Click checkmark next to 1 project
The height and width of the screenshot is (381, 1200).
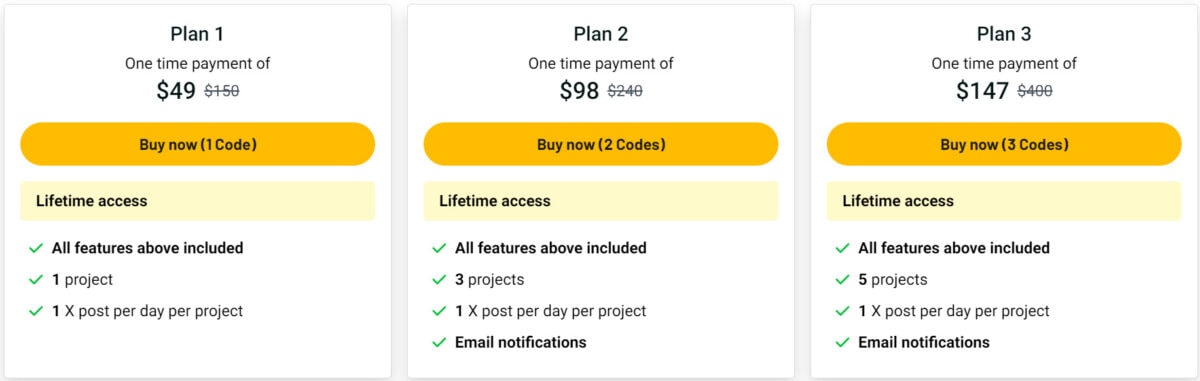click(x=36, y=280)
